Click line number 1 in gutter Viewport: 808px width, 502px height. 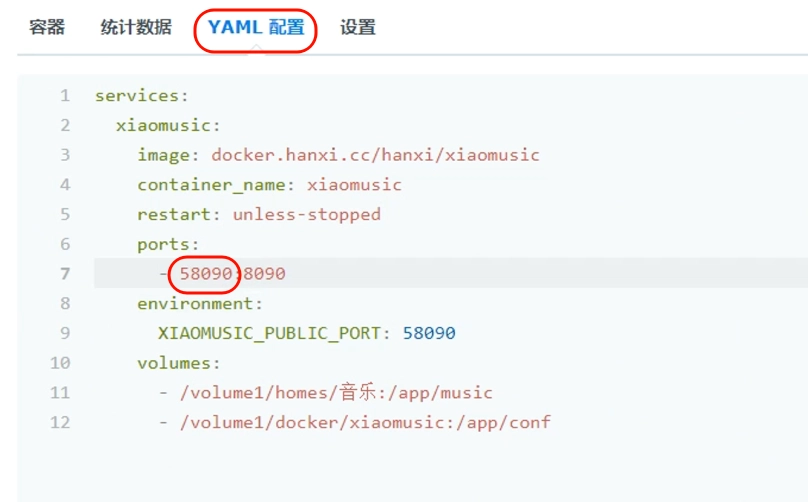coord(64,96)
